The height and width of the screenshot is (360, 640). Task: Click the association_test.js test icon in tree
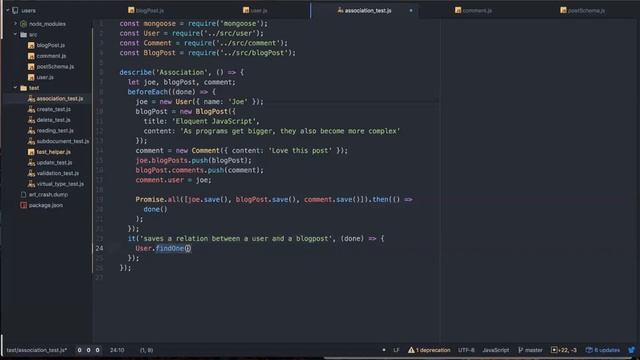click(31, 99)
